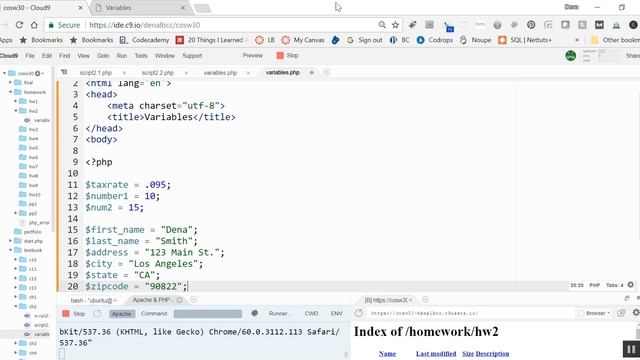Reload the Chrome page
This screenshot has height=360, width=640.
(19, 25)
